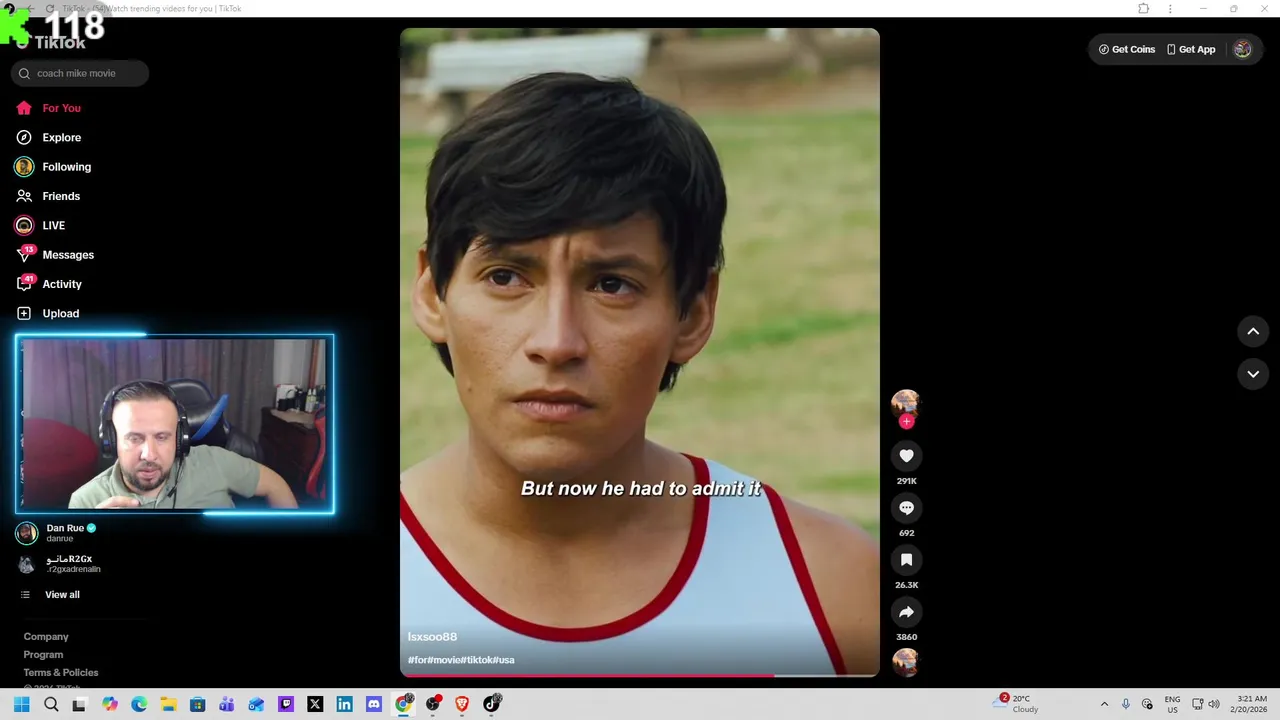Open creator lsxsoo88's profile
The width and height of the screenshot is (1280, 720).
pos(432,637)
